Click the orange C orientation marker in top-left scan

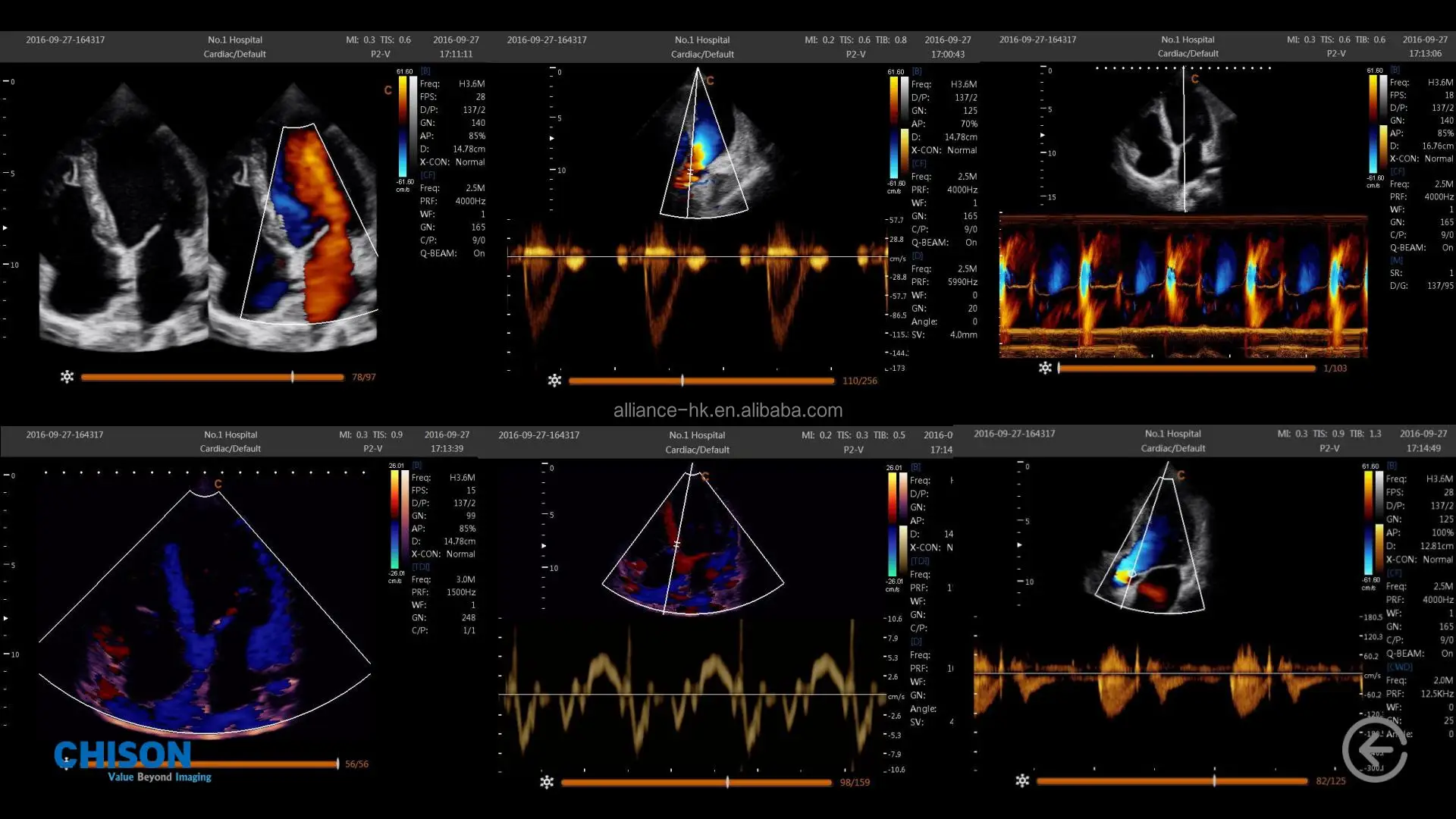tap(388, 90)
